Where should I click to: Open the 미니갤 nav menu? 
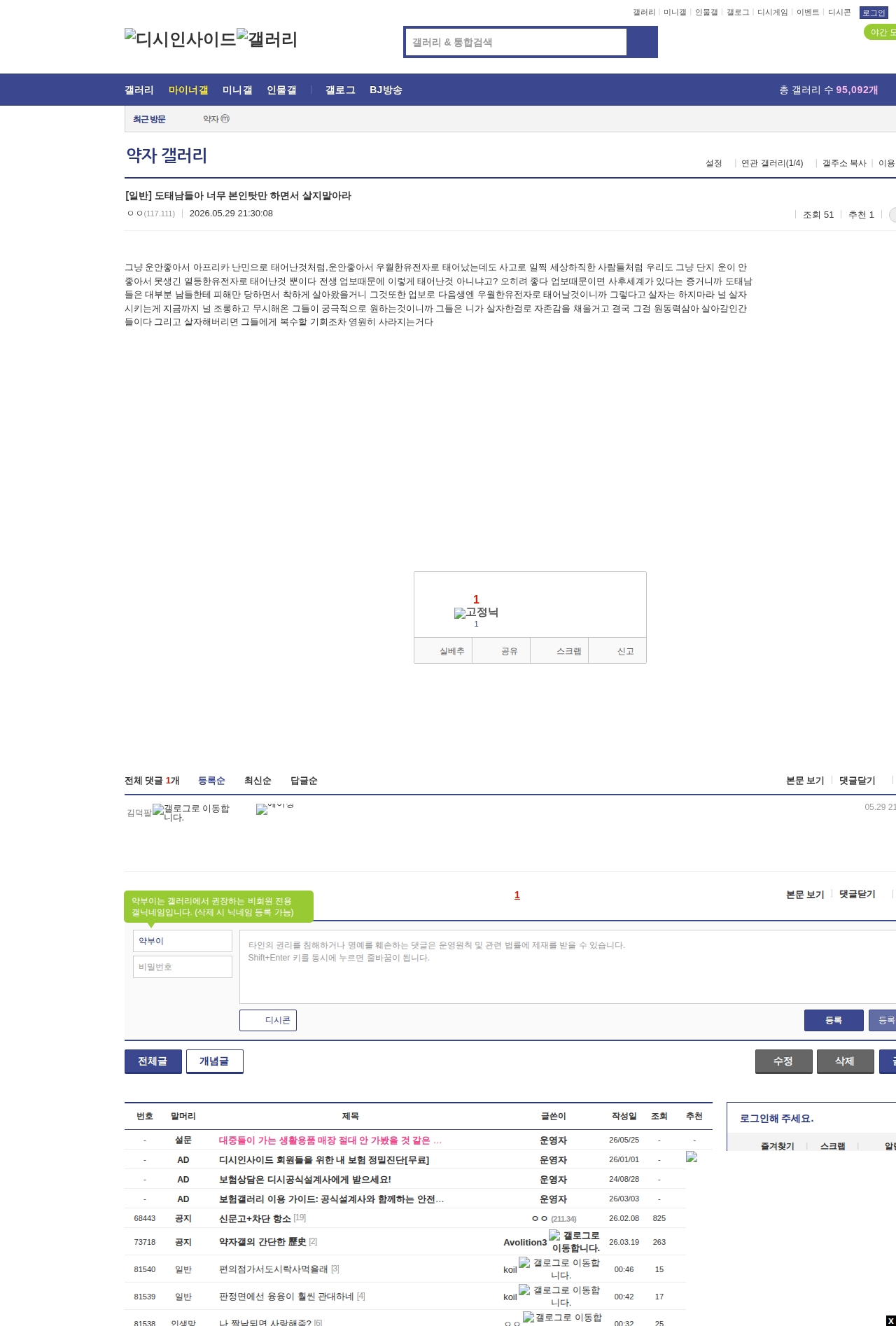(237, 90)
